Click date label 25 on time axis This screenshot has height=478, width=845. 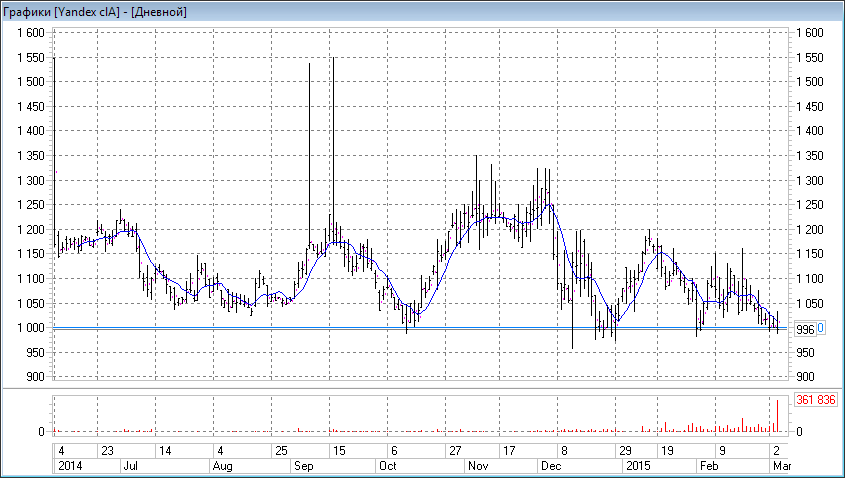click(x=281, y=451)
